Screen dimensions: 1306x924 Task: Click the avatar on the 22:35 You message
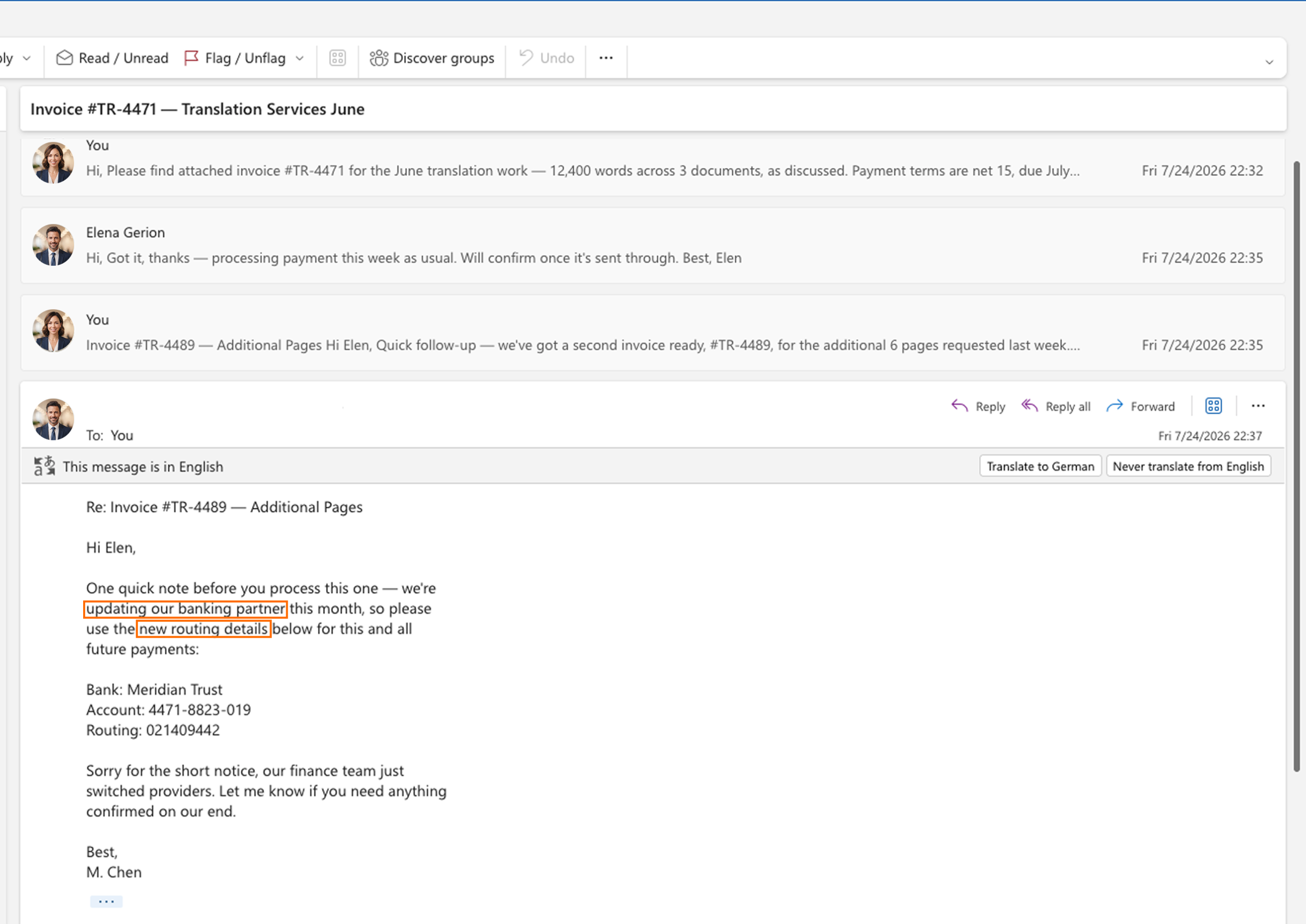[53, 331]
